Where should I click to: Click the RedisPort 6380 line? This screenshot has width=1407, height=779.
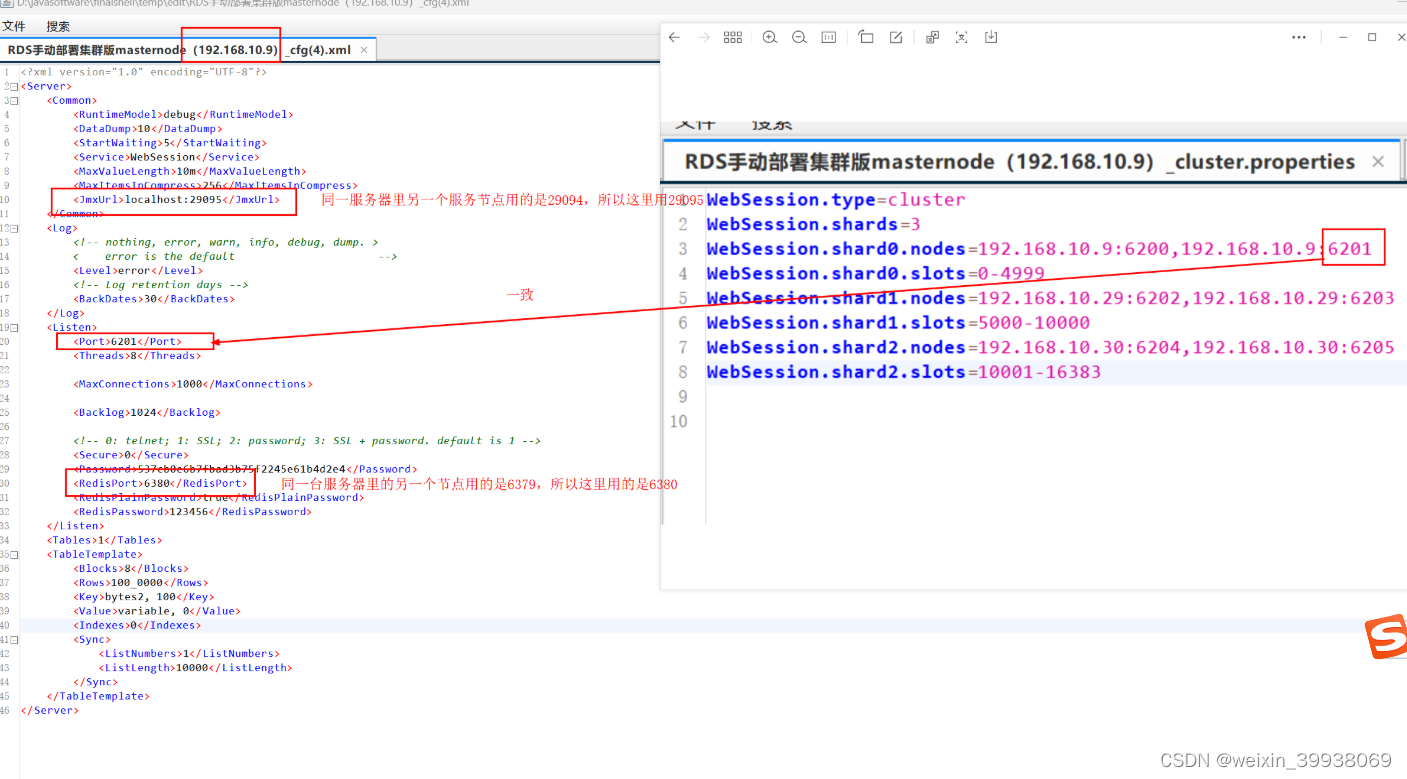pyautogui.click(x=161, y=483)
